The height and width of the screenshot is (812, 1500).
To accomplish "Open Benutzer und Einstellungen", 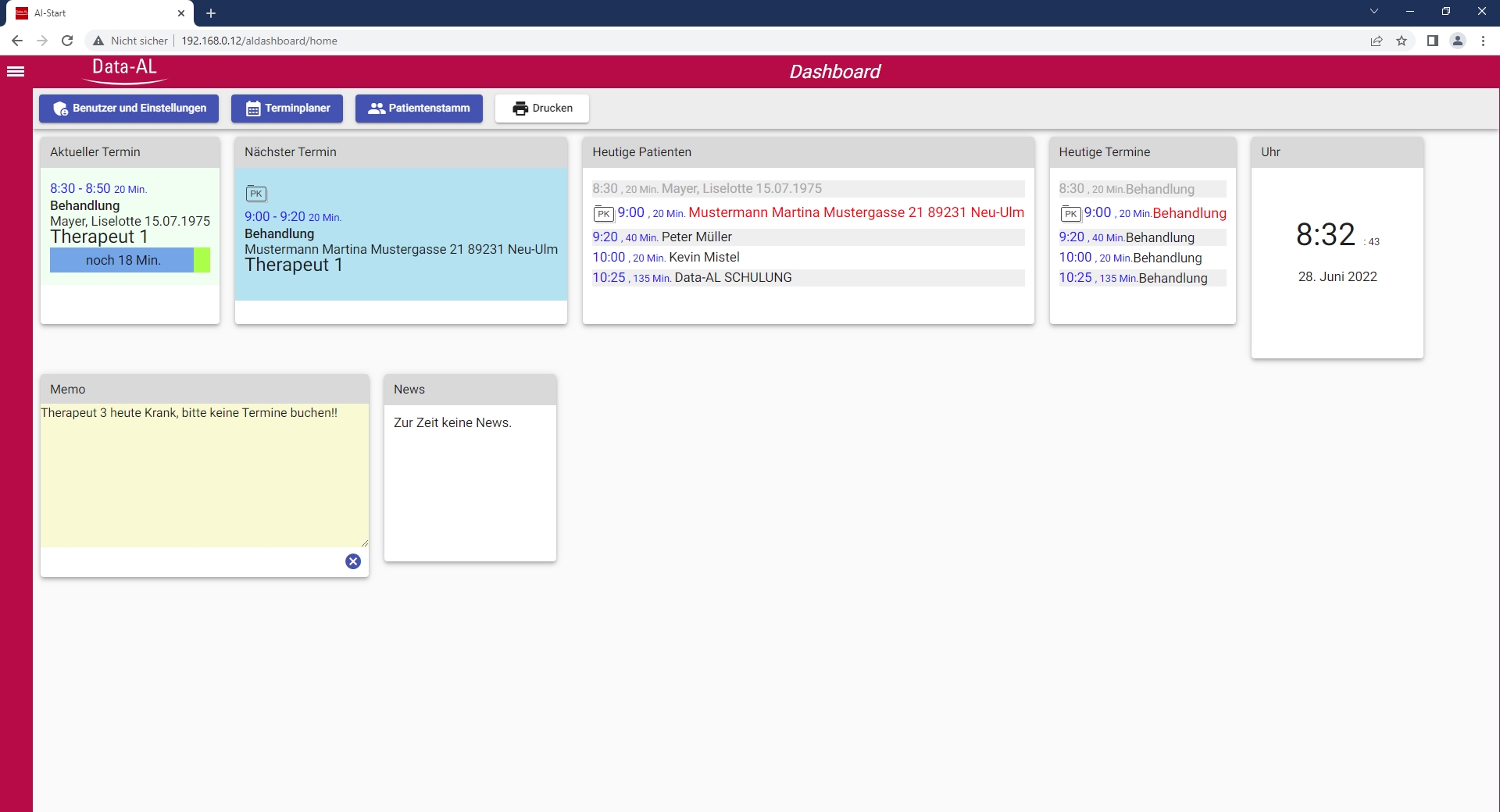I will coord(129,109).
